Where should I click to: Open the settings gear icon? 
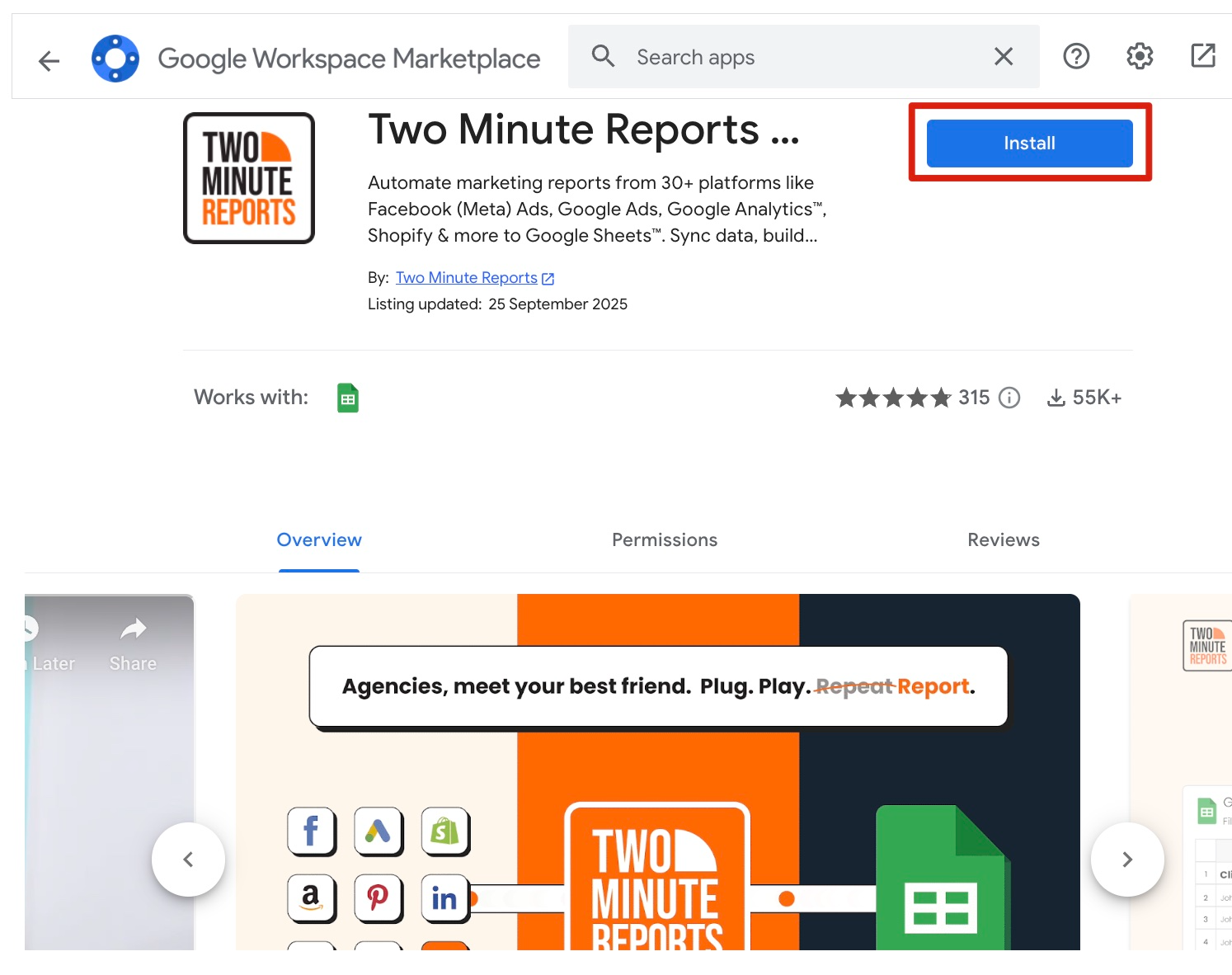point(1140,57)
